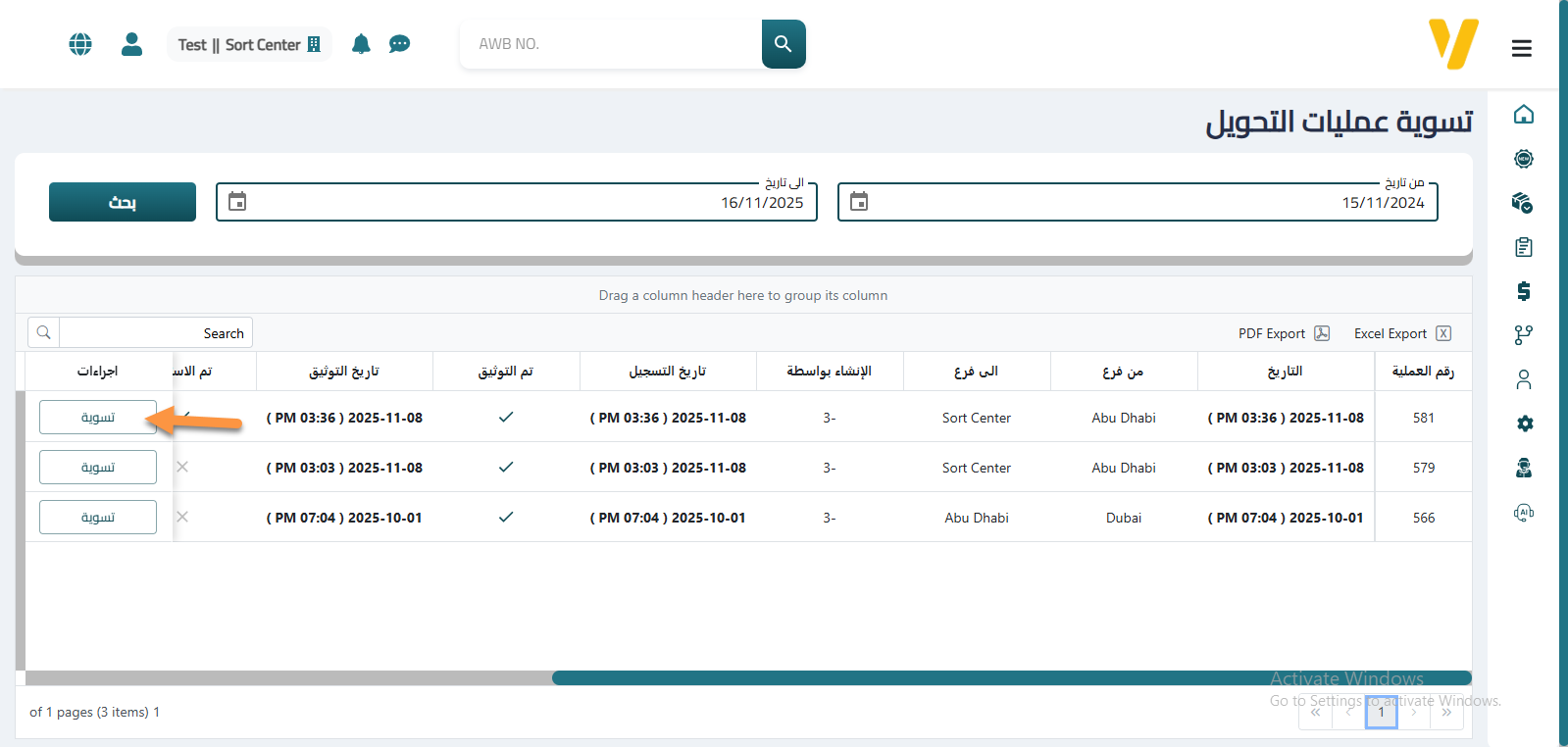This screenshot has width=1568, height=747.
Task: Open calendar picker for the 16/11/2025 date
Action: (237, 202)
